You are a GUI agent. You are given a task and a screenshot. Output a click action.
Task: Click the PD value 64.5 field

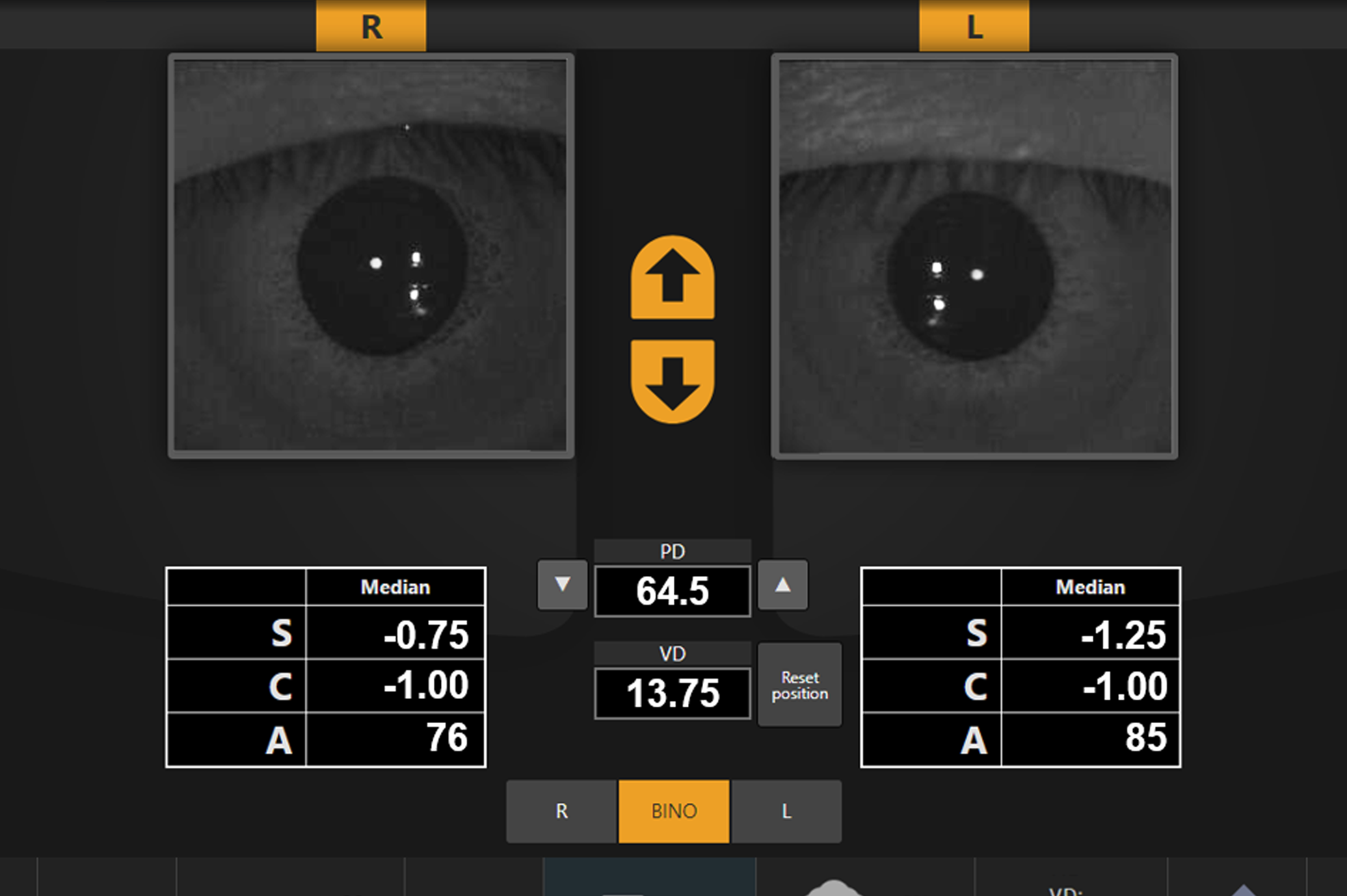(x=673, y=591)
